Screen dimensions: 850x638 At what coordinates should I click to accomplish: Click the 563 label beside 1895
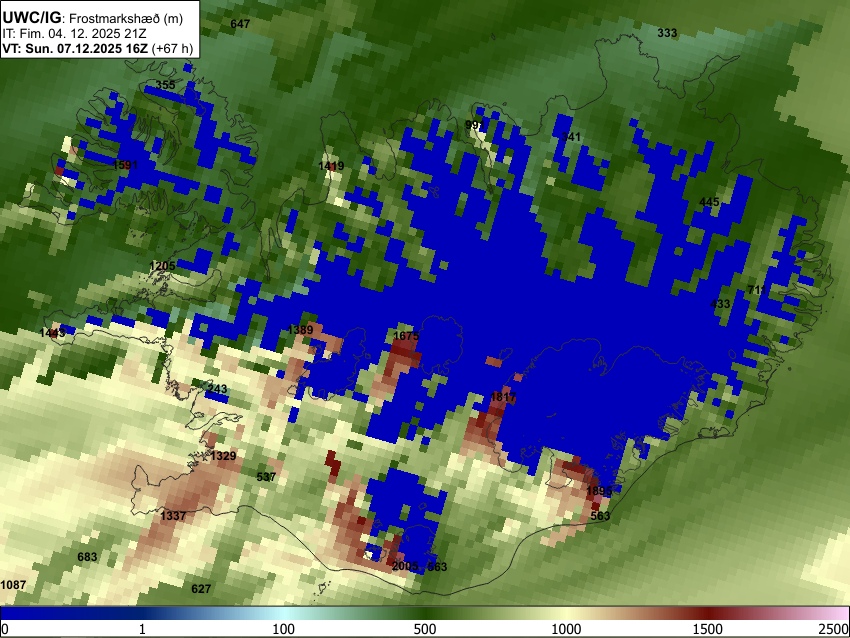pos(600,516)
